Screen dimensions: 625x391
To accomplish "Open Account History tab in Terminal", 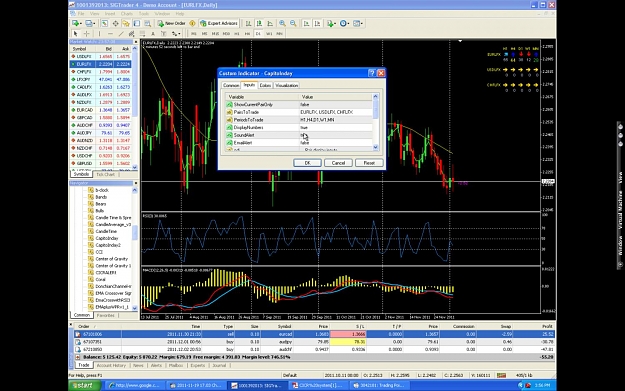I will click(111, 365).
